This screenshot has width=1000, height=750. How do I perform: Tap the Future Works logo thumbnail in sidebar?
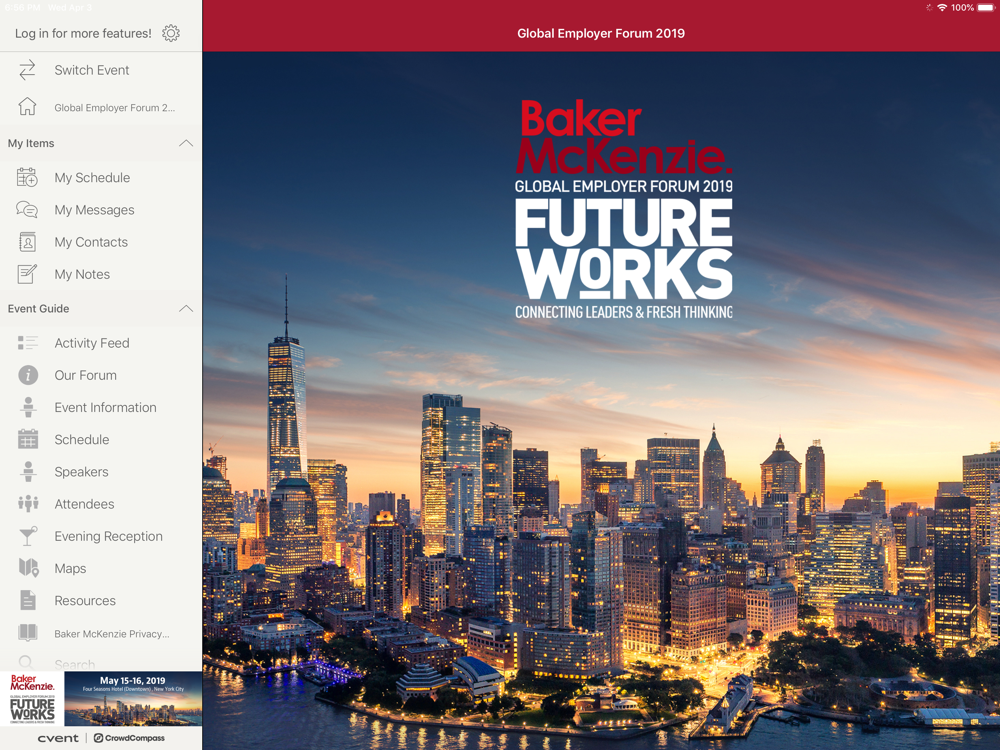point(32,699)
